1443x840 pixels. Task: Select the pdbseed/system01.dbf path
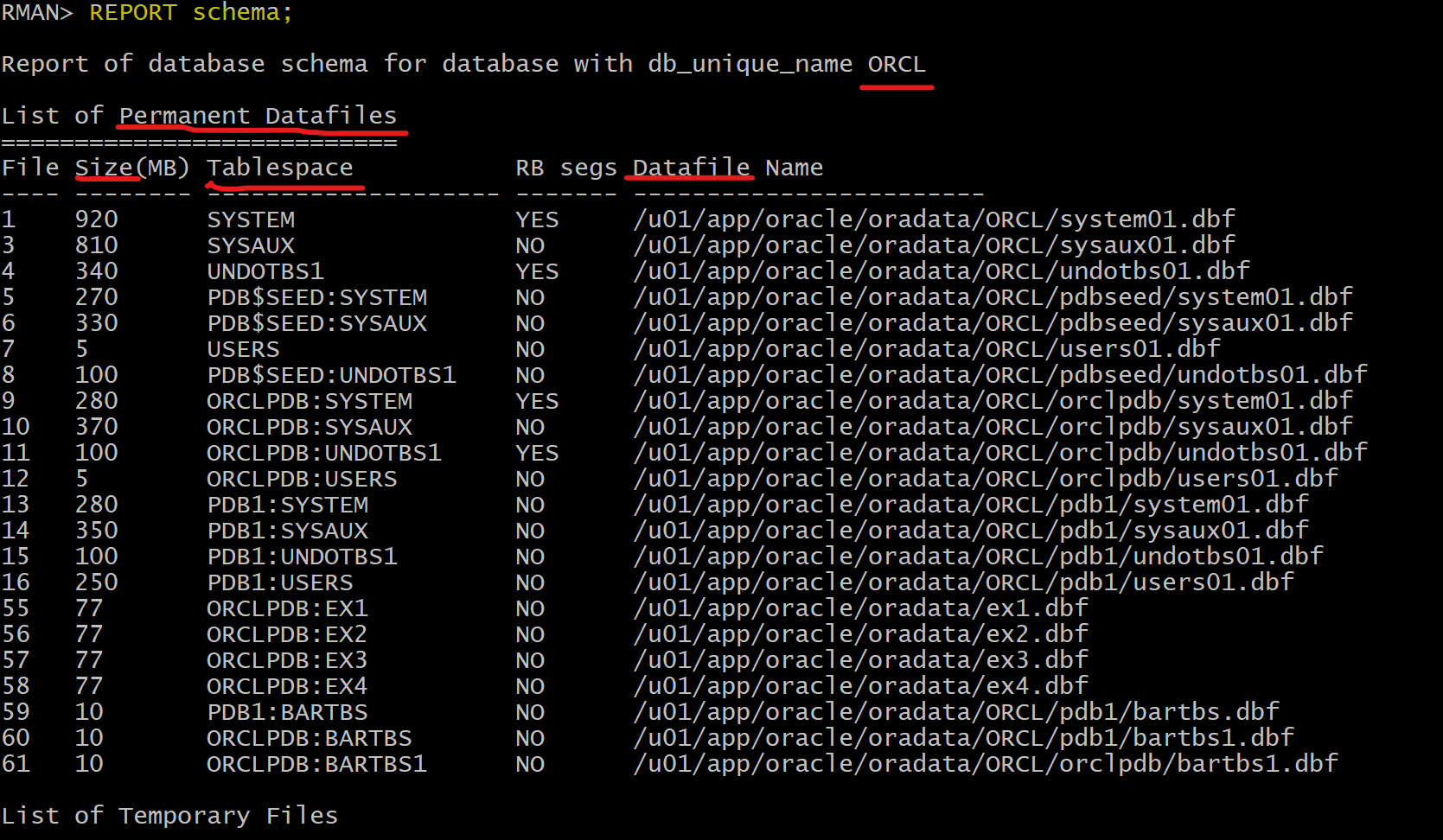click(x=993, y=297)
